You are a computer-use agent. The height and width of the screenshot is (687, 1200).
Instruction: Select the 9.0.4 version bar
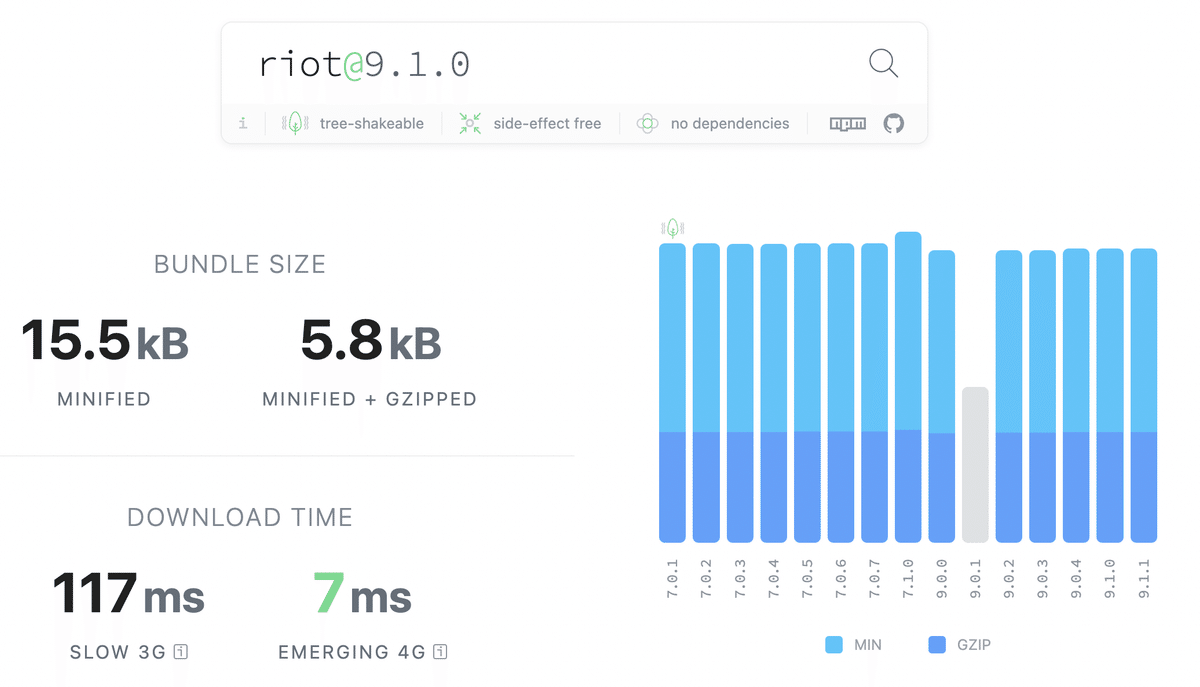[x=1076, y=395]
